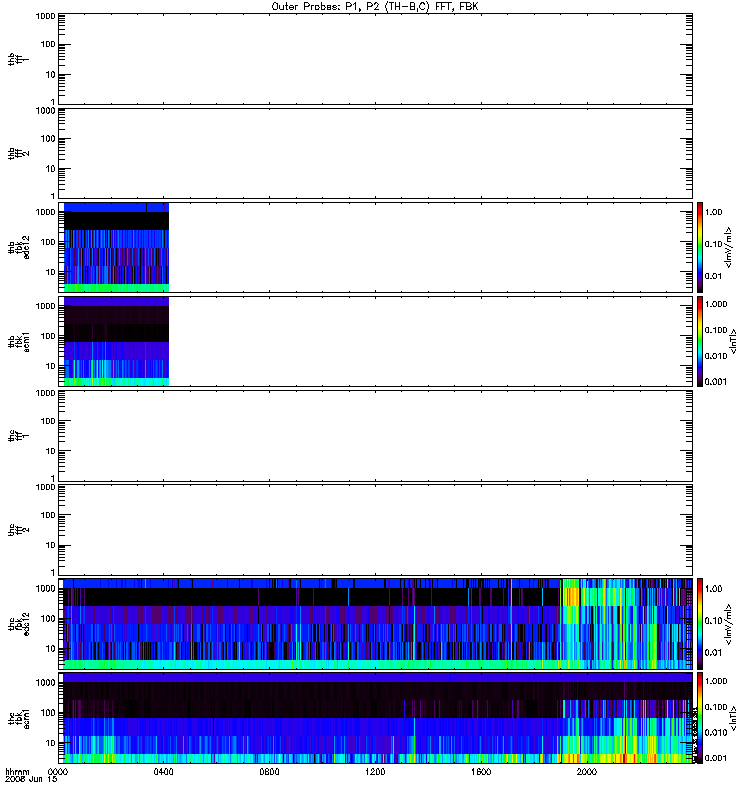Click the '0.010' value on thb scm1 colorbar
Screen dimensions: 750x800
click(716, 356)
